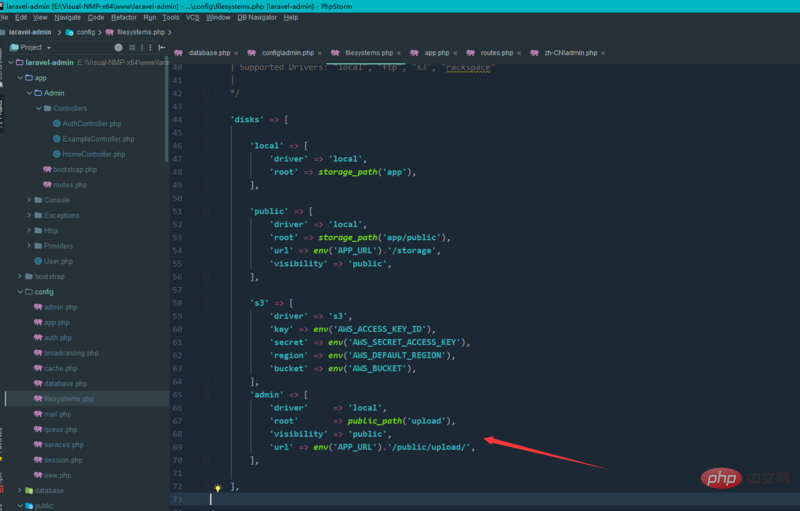This screenshot has width=800, height=511.
Task: Click the yellow lightbulb intention icon
Action: (x=218, y=488)
